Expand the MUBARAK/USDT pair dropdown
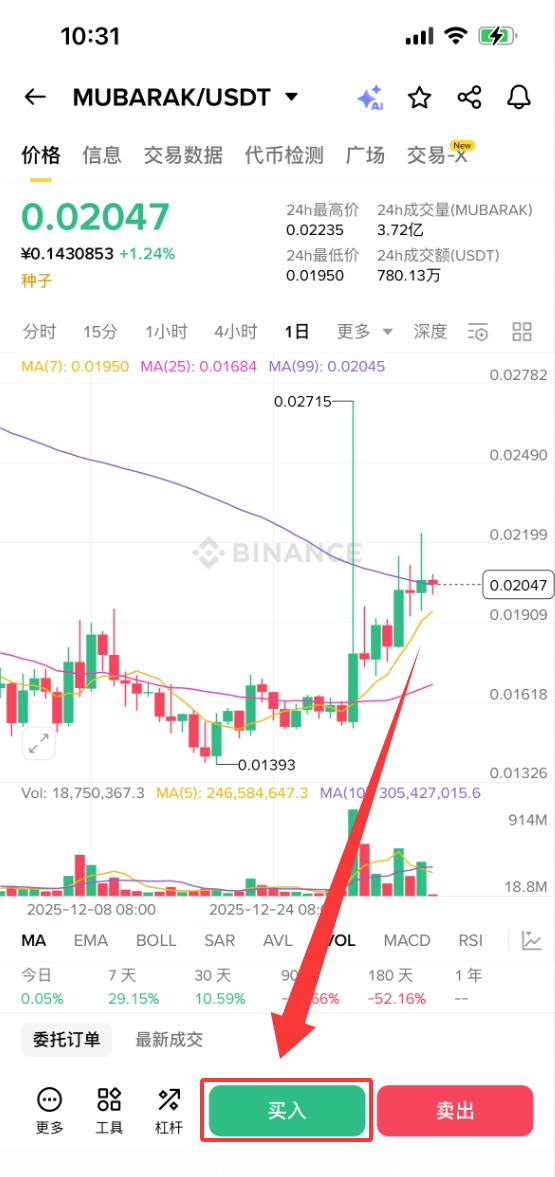The image size is (555, 1177). click(x=291, y=97)
